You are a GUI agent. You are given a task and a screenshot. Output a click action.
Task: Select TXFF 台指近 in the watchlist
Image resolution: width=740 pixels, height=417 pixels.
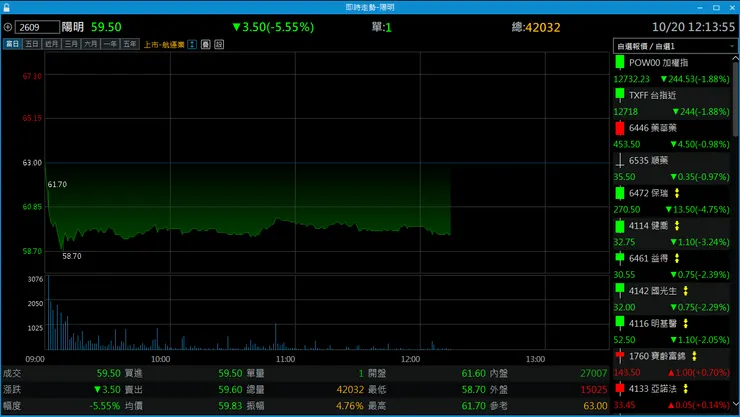point(652,95)
